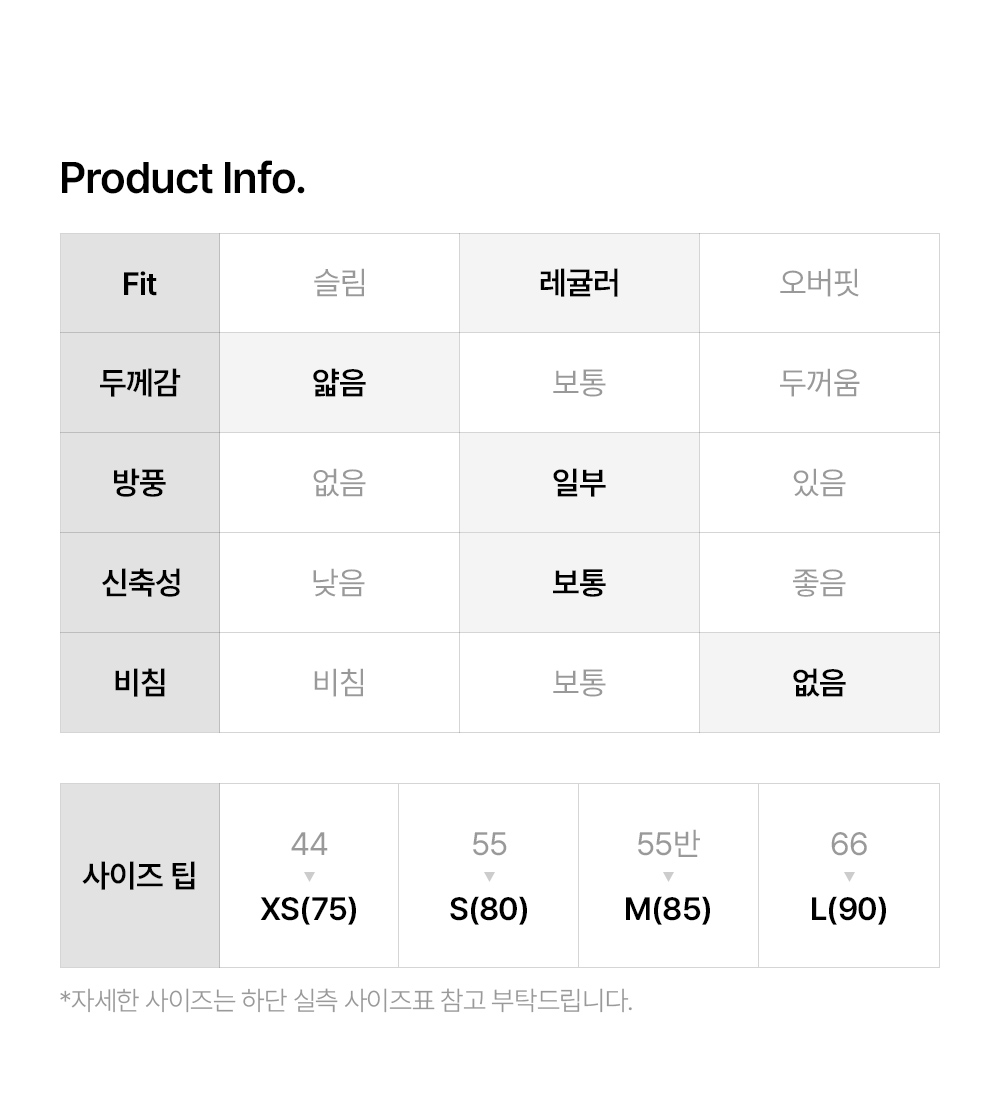Select size M(85)
This screenshot has width=1000, height=1110.
[x=668, y=909]
